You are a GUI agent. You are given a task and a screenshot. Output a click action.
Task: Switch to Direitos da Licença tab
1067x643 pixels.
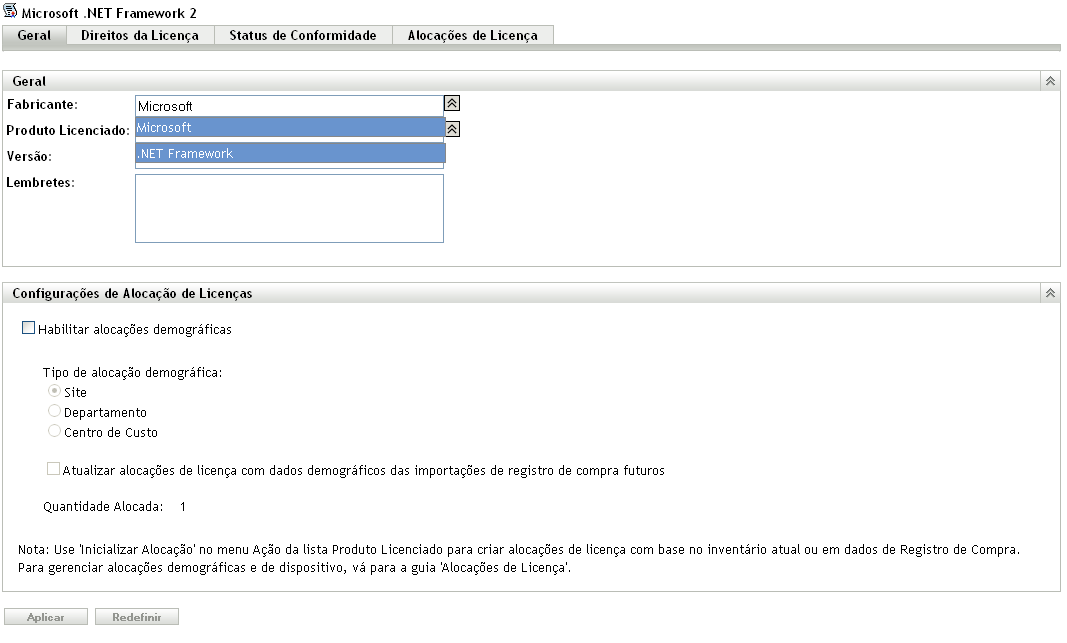point(140,35)
